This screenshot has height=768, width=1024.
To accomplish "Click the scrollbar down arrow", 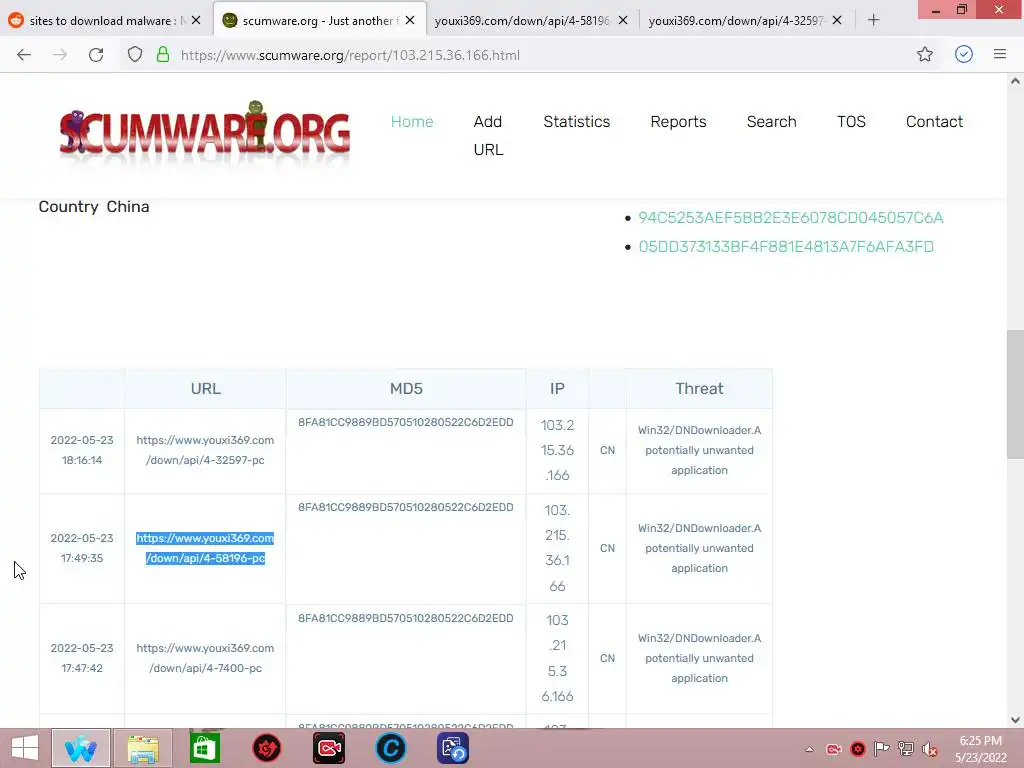I will pyautogui.click(x=1015, y=720).
